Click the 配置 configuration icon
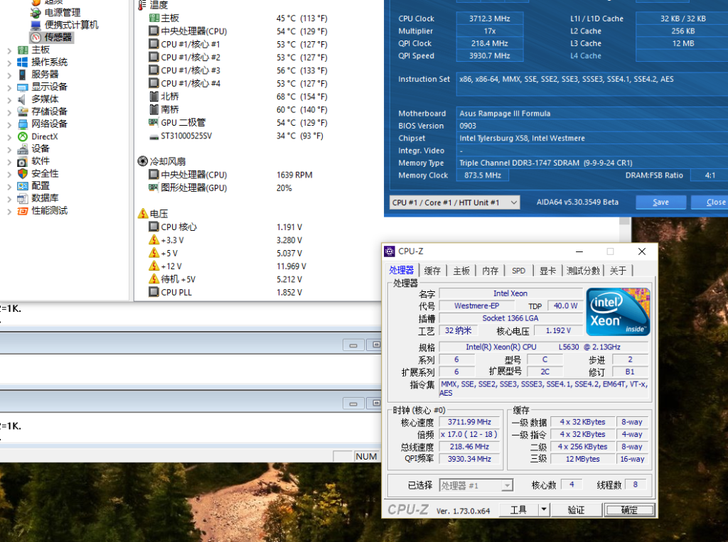Viewport: 728px width, 542px height. click(x=22, y=186)
